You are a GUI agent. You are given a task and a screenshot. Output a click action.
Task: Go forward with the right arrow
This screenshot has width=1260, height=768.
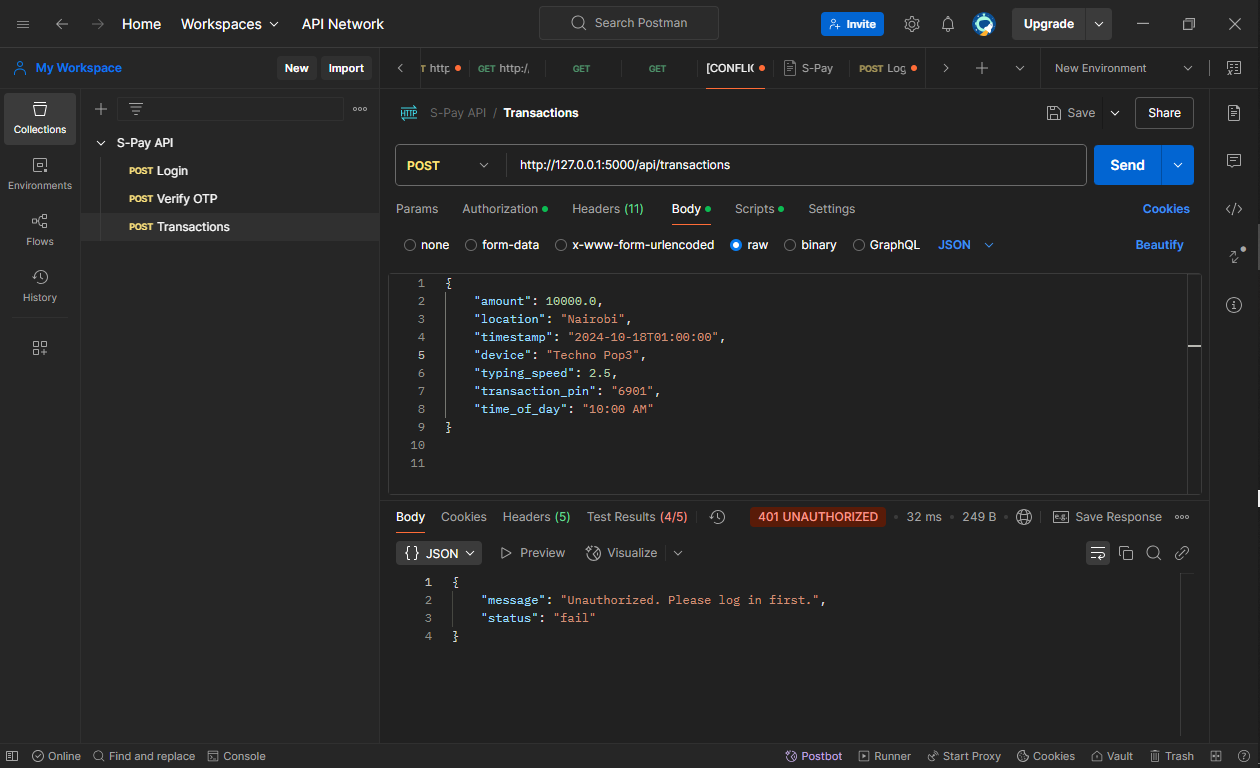pyautogui.click(x=97, y=24)
